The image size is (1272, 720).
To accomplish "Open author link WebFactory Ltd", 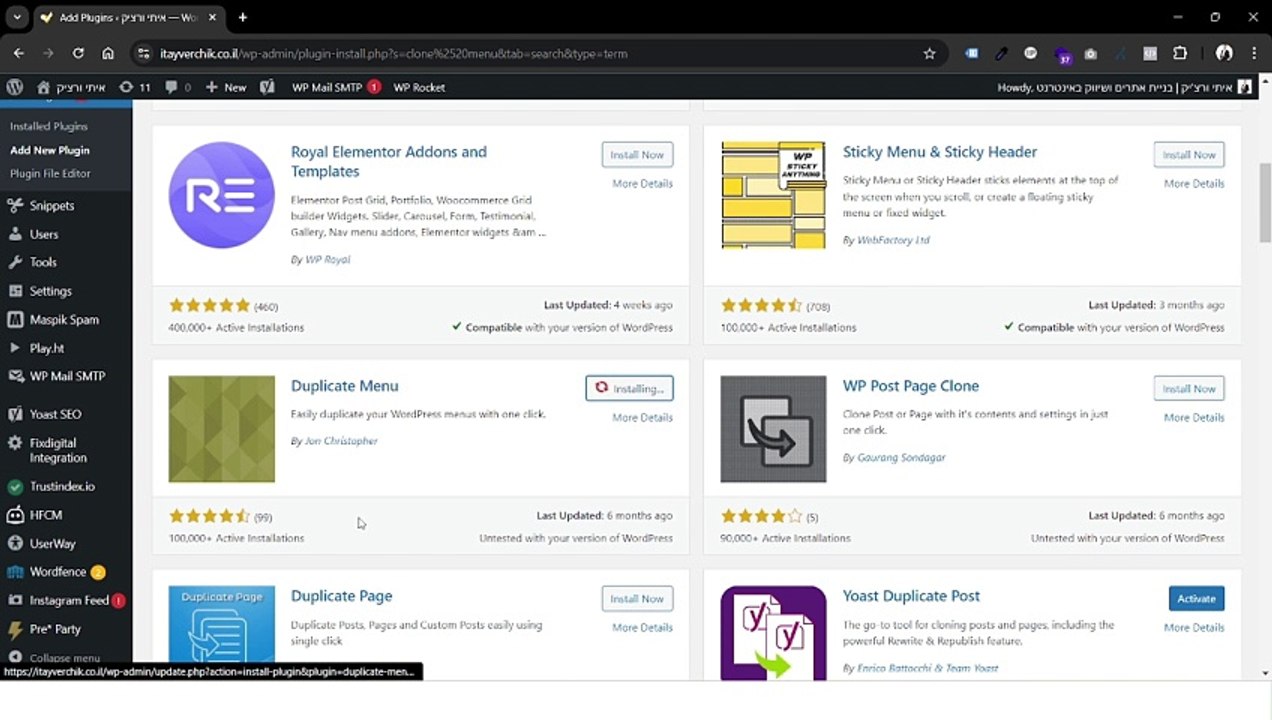I will pos(893,240).
